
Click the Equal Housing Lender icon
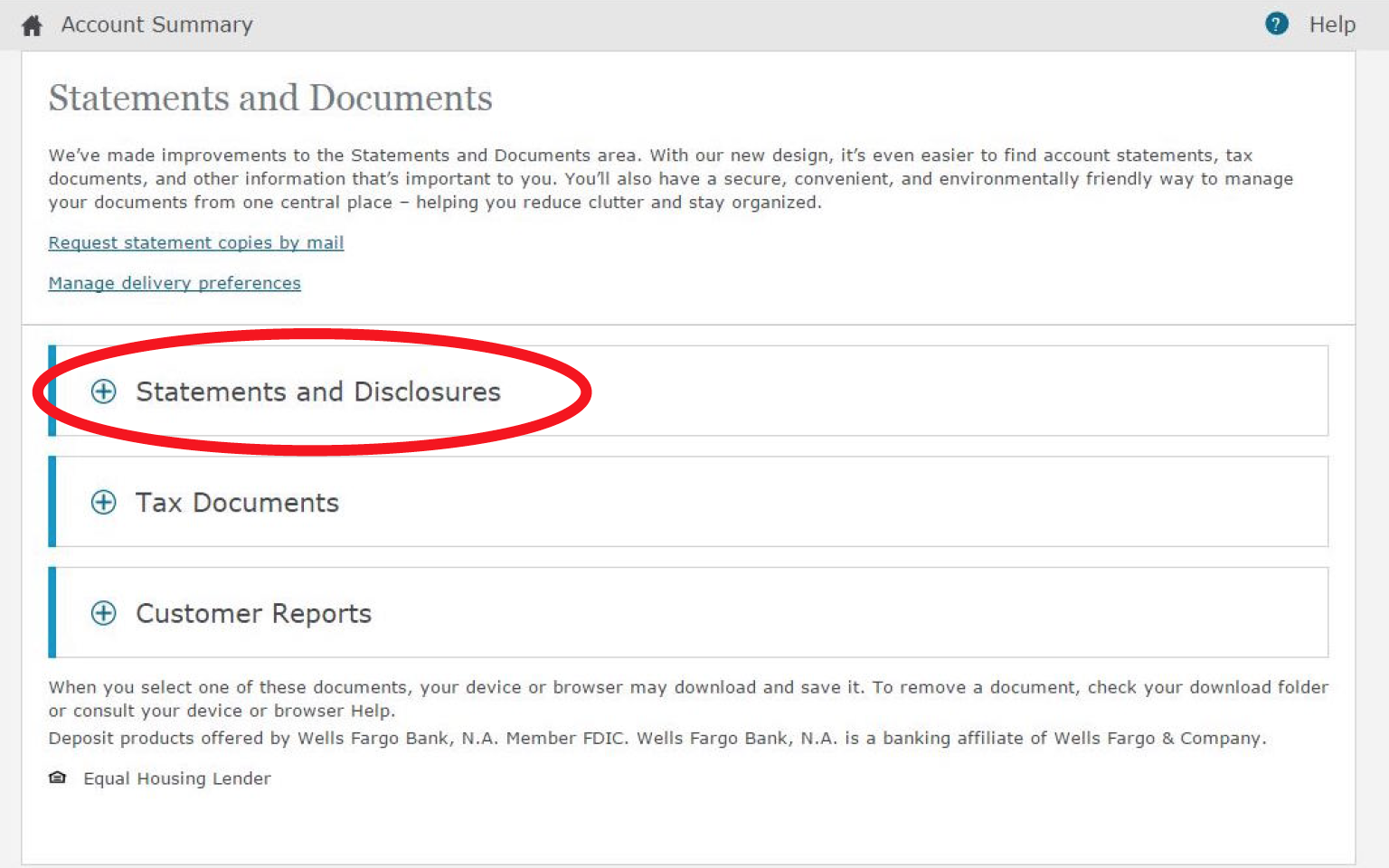click(57, 777)
